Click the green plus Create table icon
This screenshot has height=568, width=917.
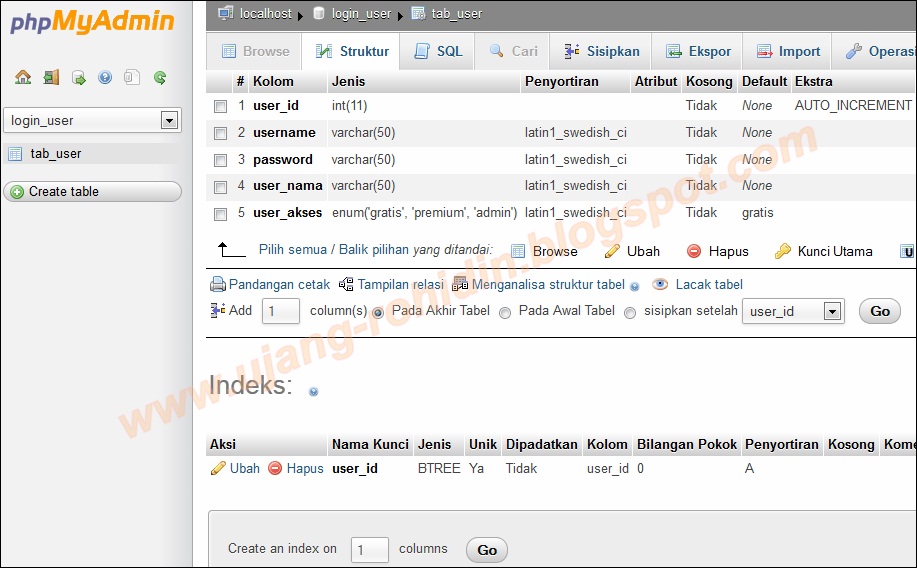(18, 192)
